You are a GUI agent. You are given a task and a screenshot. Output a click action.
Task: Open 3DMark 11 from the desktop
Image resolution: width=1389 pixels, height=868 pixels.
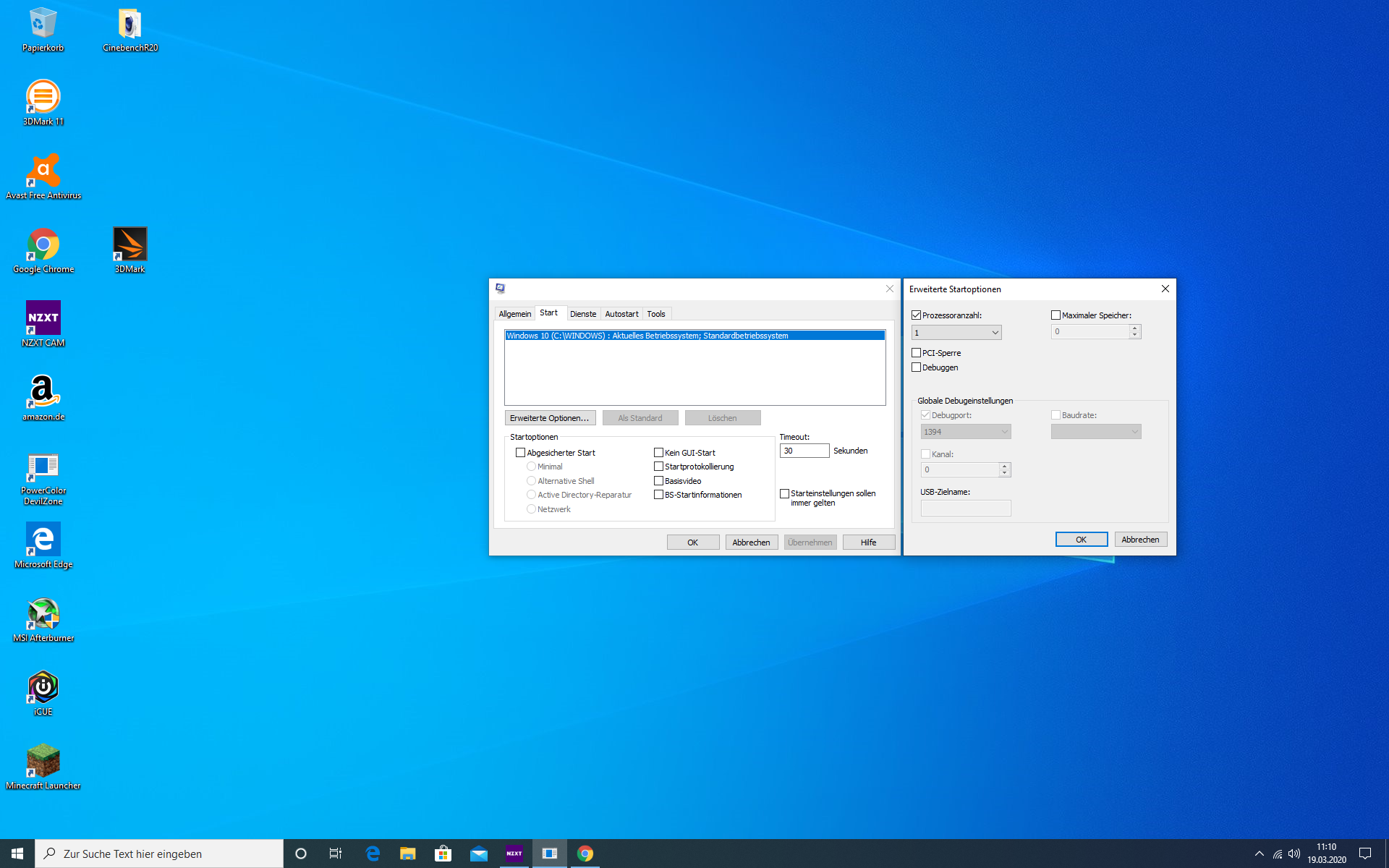tap(43, 98)
